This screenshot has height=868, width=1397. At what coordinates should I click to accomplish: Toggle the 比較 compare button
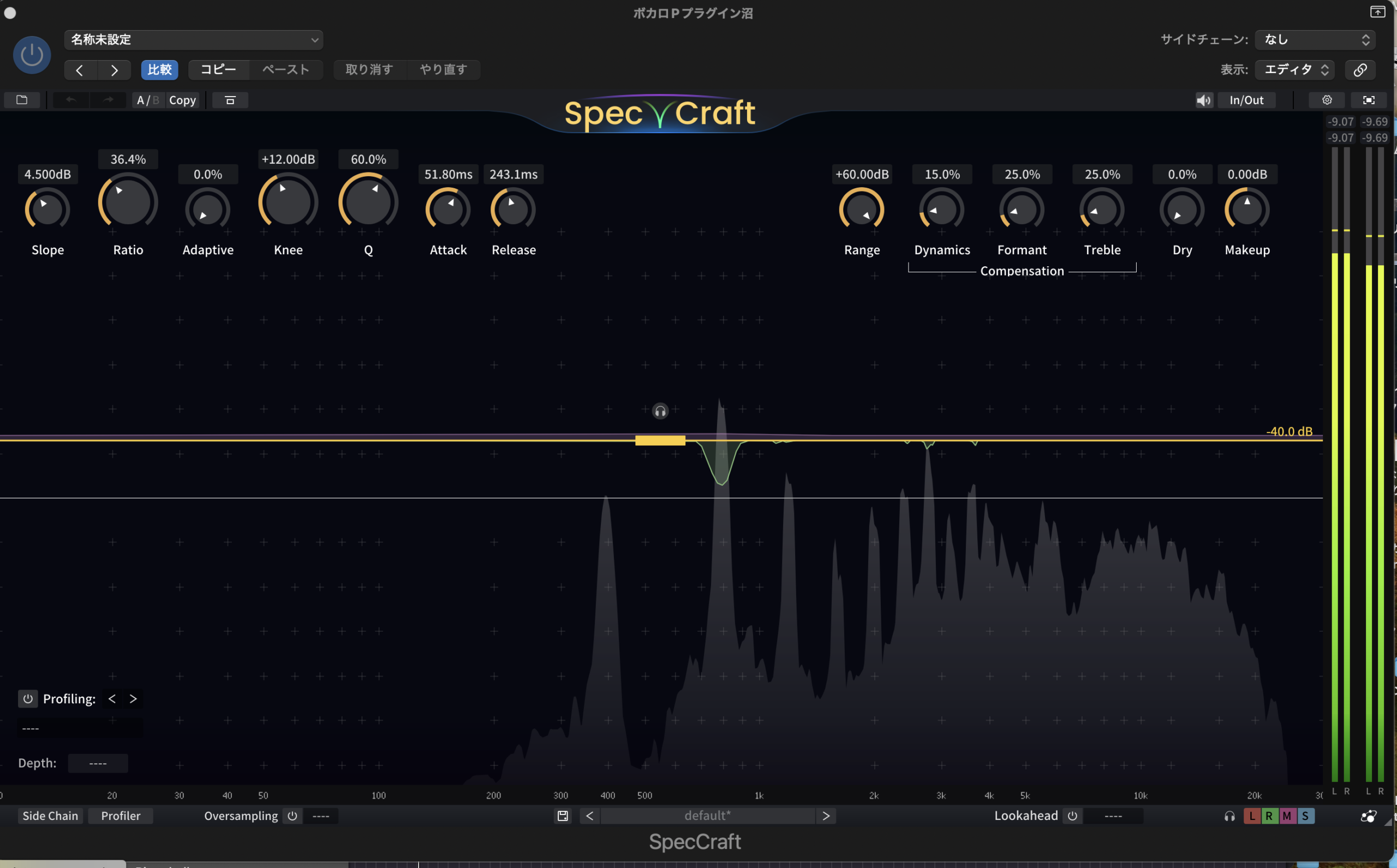coord(160,69)
